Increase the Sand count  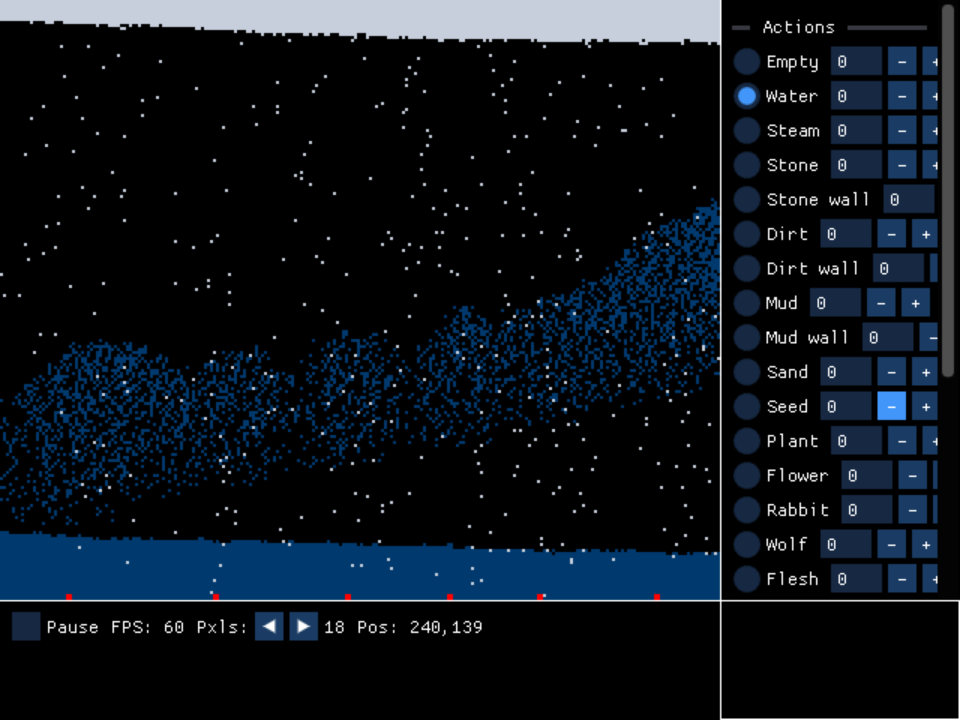point(926,372)
